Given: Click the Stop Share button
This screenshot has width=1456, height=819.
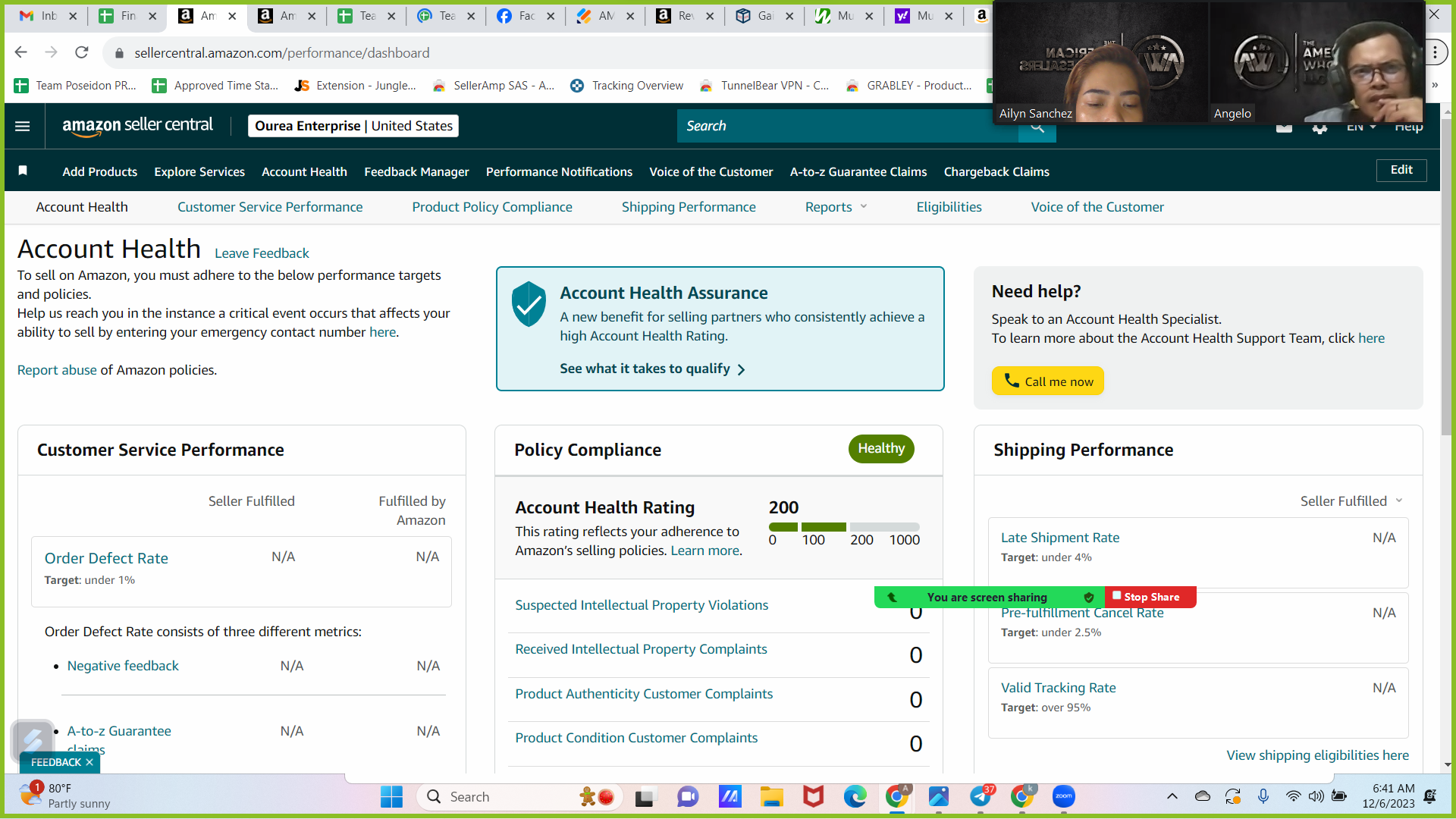Looking at the screenshot, I should [x=1150, y=597].
